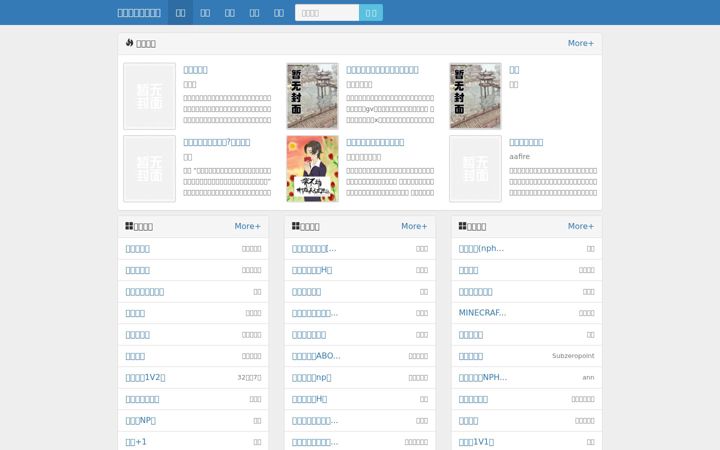Open pavilion cover beside the description mentioning gv

click(x=312, y=96)
